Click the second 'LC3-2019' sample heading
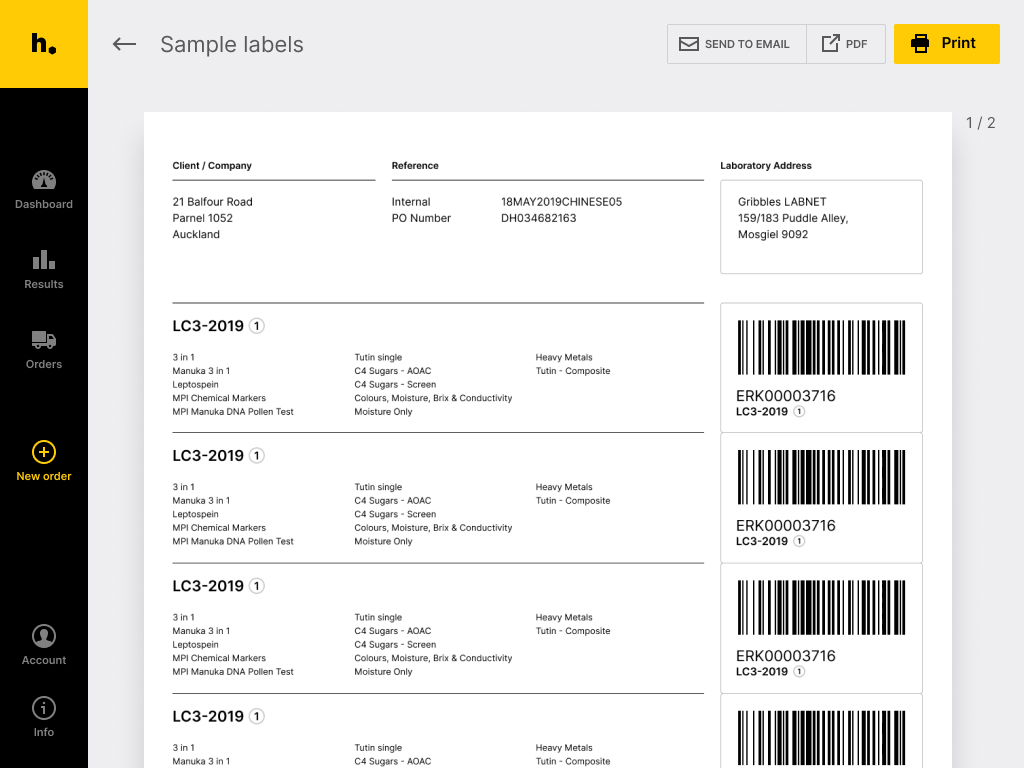 [x=208, y=456]
